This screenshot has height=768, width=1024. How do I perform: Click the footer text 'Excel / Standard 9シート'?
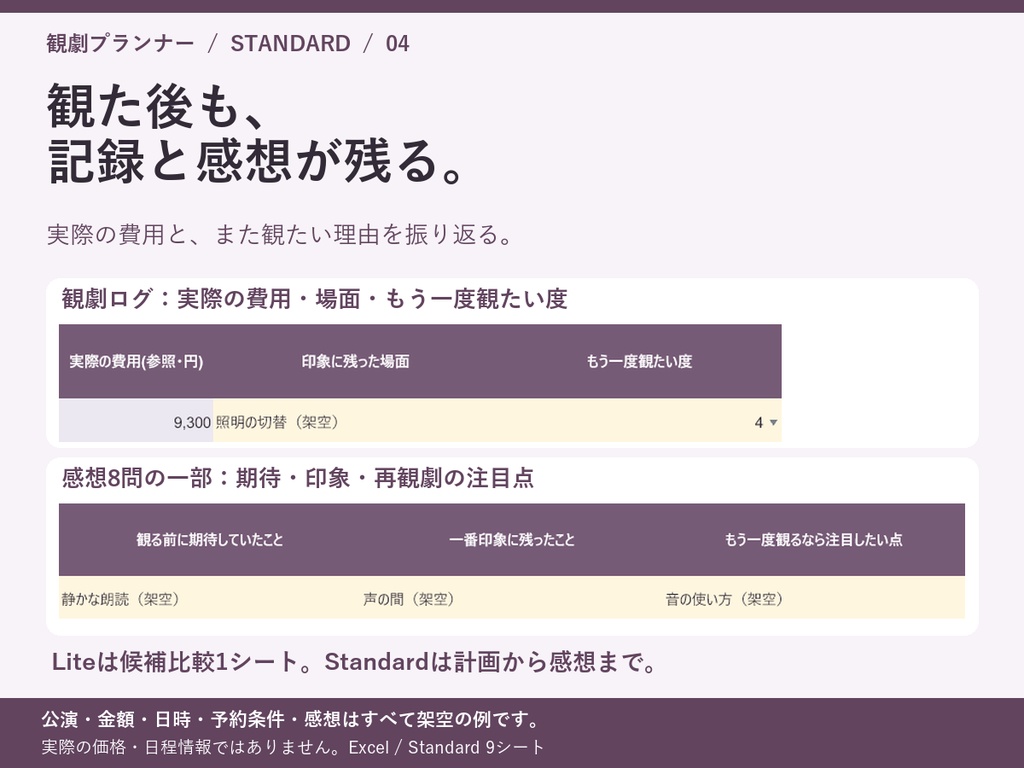tap(446, 747)
